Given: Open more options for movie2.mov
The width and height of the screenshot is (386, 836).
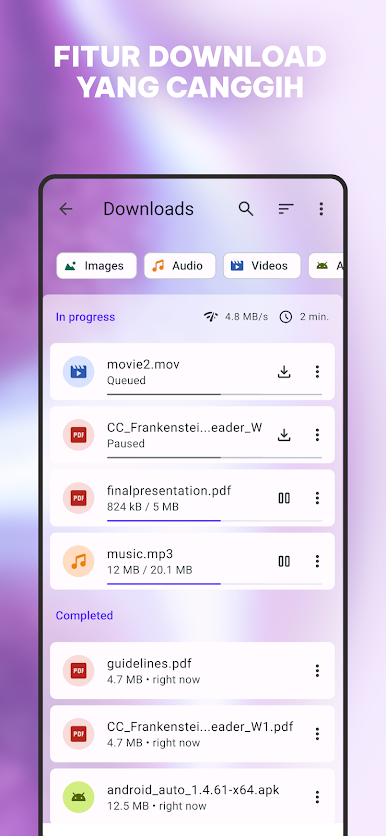Looking at the screenshot, I should tap(317, 372).
